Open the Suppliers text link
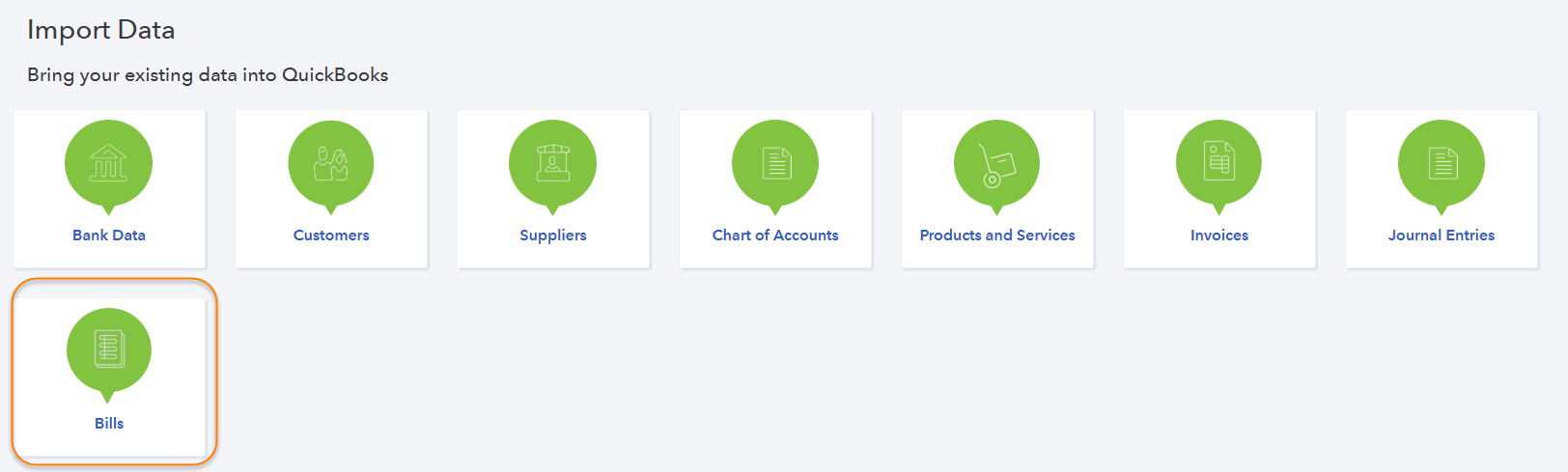This screenshot has width=1568, height=472. click(553, 236)
